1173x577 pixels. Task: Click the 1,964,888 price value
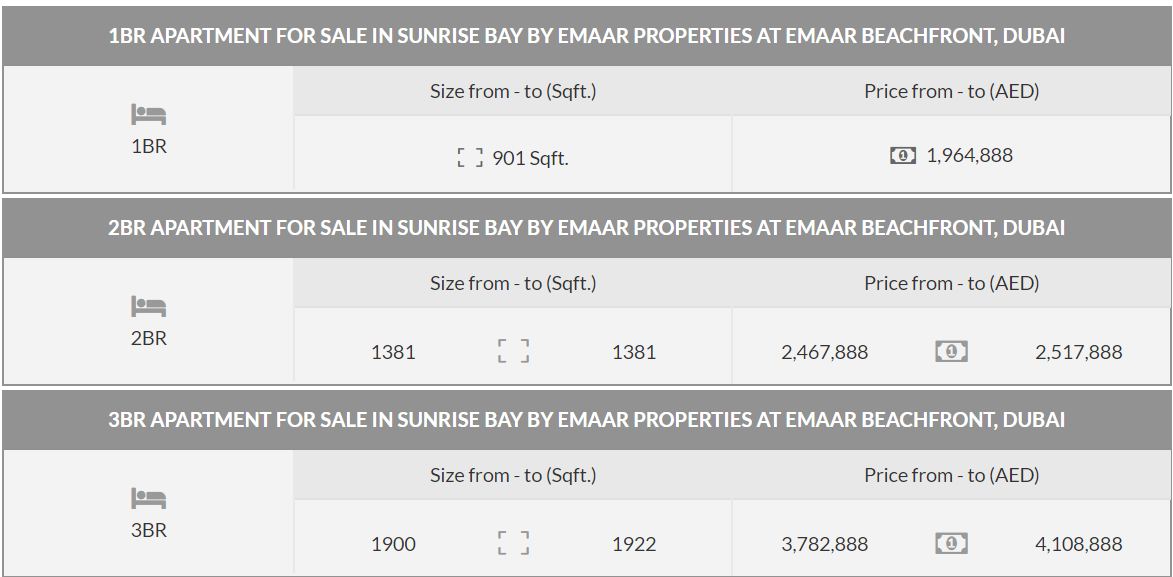click(x=969, y=155)
